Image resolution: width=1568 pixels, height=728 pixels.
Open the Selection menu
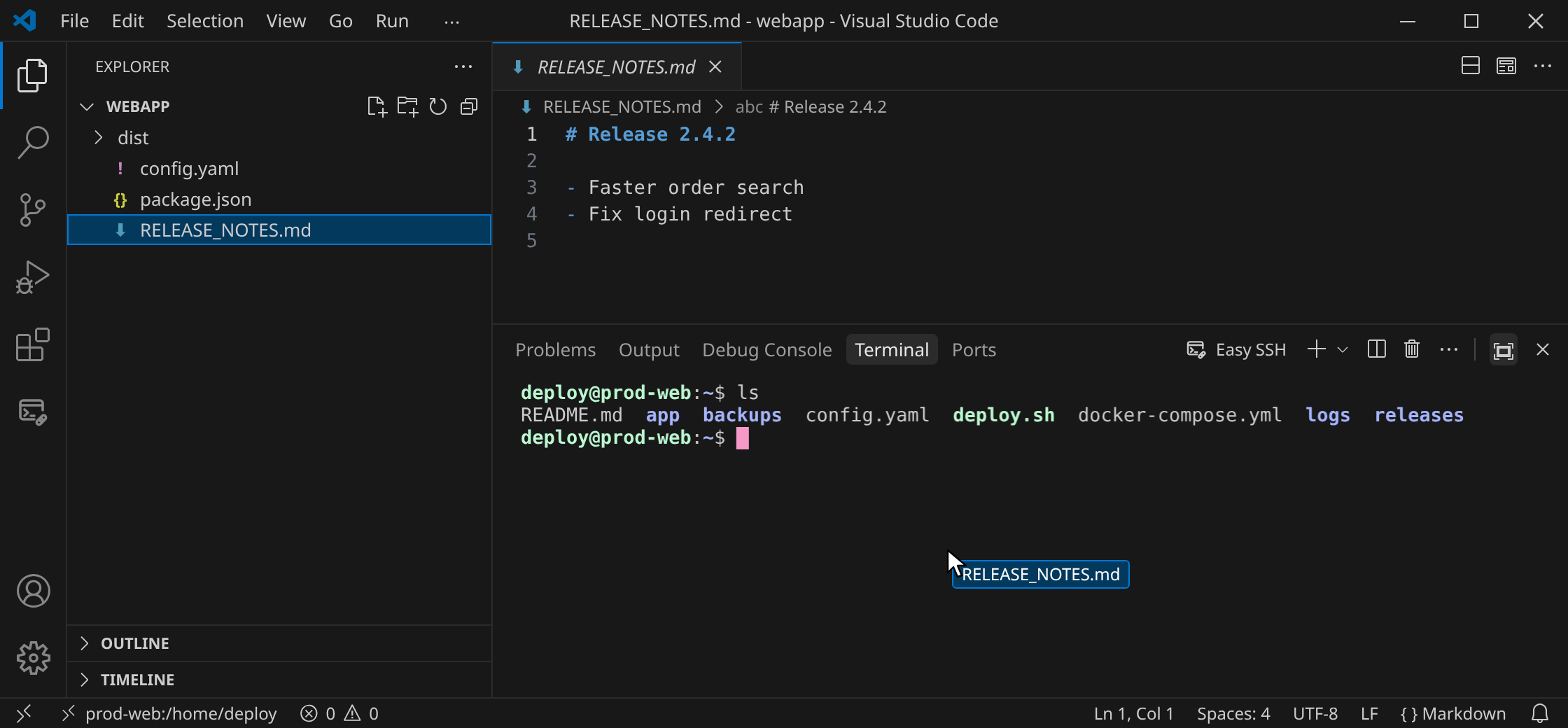tap(205, 21)
